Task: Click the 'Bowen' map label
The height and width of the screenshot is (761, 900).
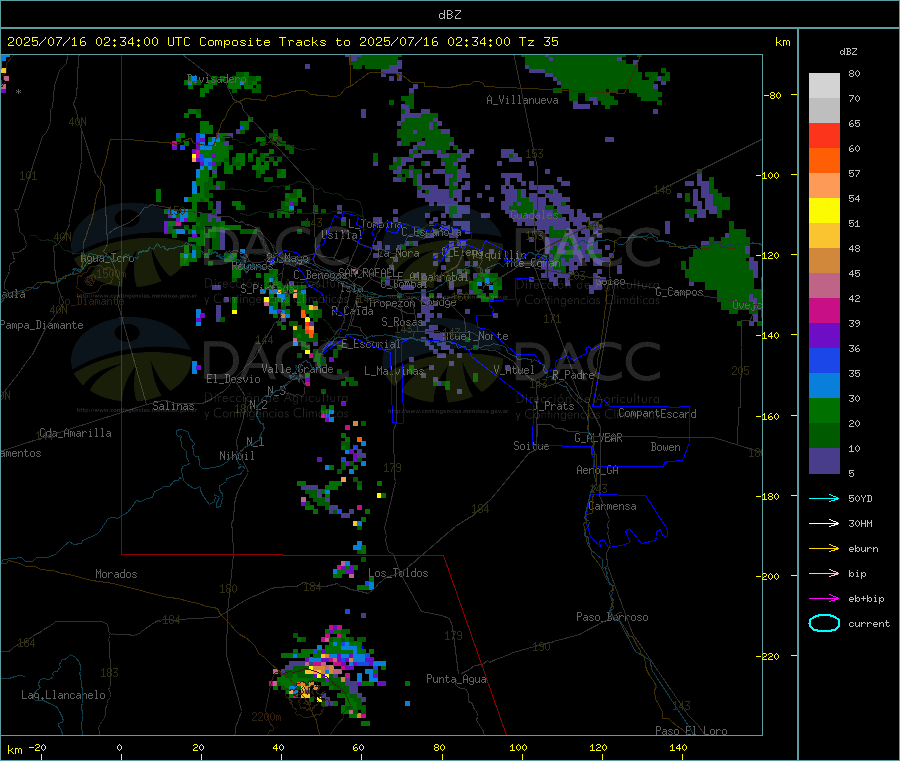Action: point(665,447)
